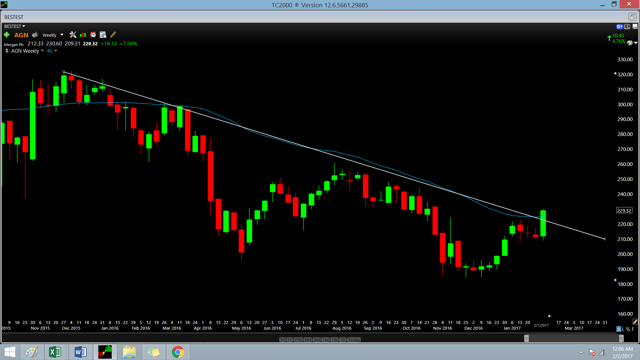Toggle logarithmic scale L button
This screenshot has height=360, width=640.
623,329
